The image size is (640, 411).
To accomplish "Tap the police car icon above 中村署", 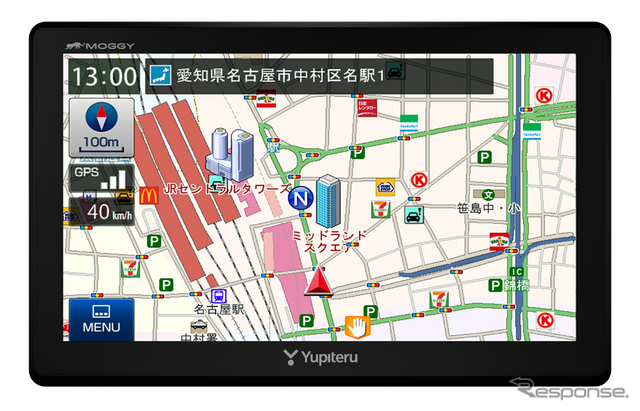I will (199, 326).
